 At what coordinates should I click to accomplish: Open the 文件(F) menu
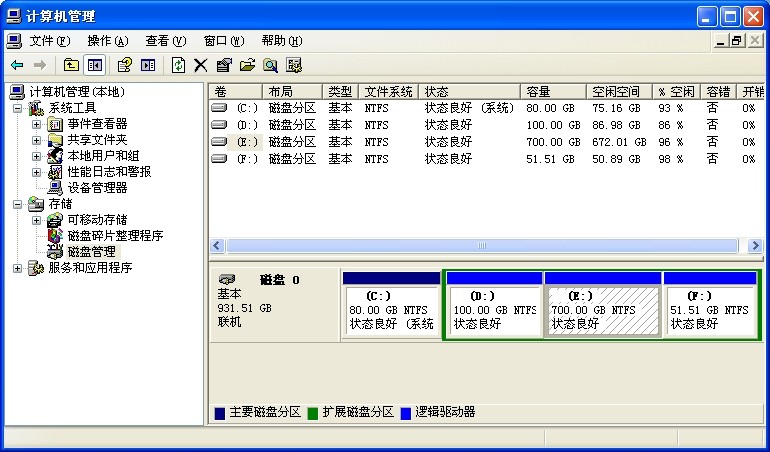coord(50,41)
